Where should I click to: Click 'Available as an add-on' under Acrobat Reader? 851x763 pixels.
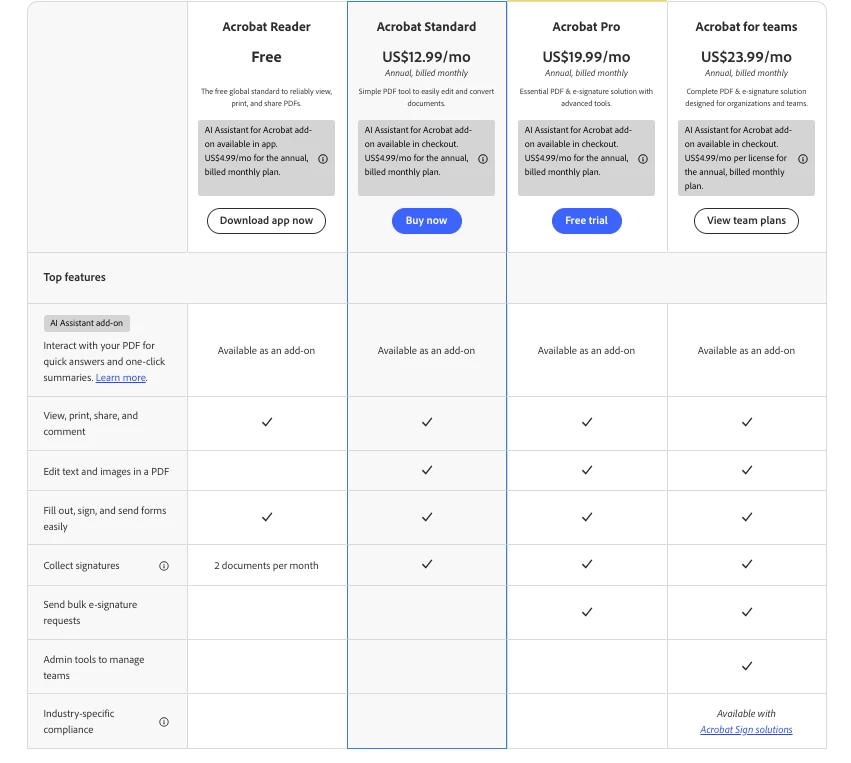pos(266,351)
